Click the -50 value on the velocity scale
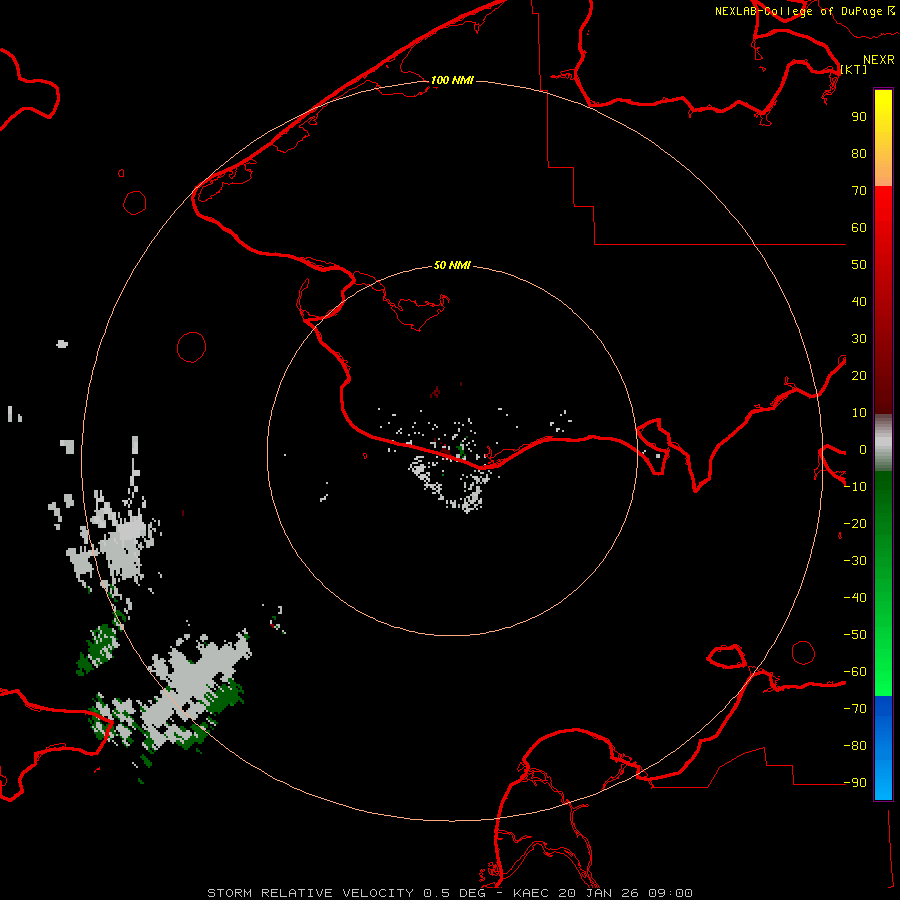 pos(855,635)
